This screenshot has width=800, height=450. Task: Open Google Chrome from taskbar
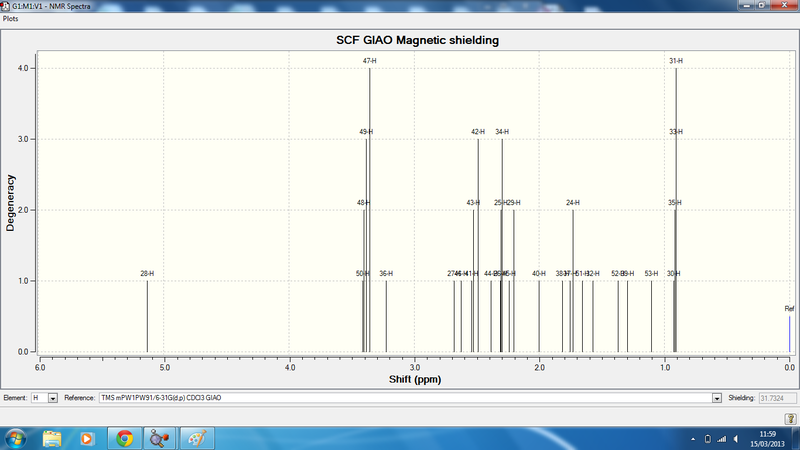pyautogui.click(x=124, y=439)
